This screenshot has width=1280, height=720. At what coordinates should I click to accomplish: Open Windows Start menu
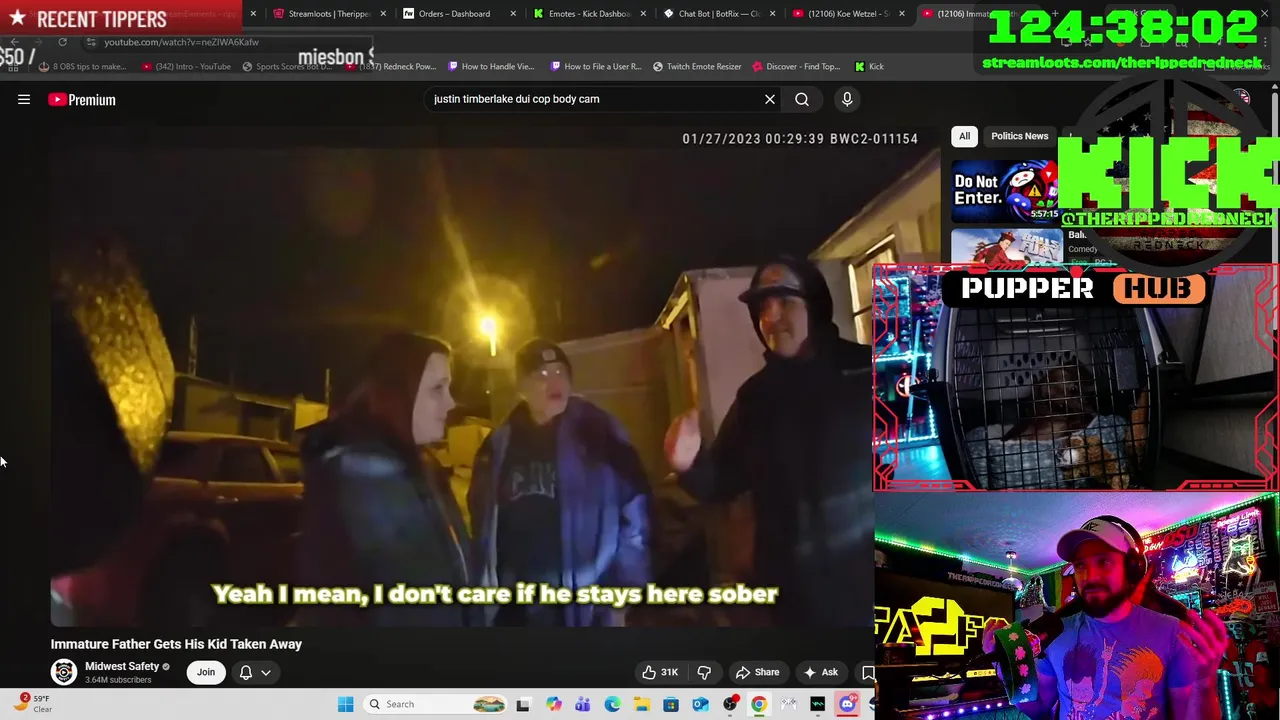[345, 704]
